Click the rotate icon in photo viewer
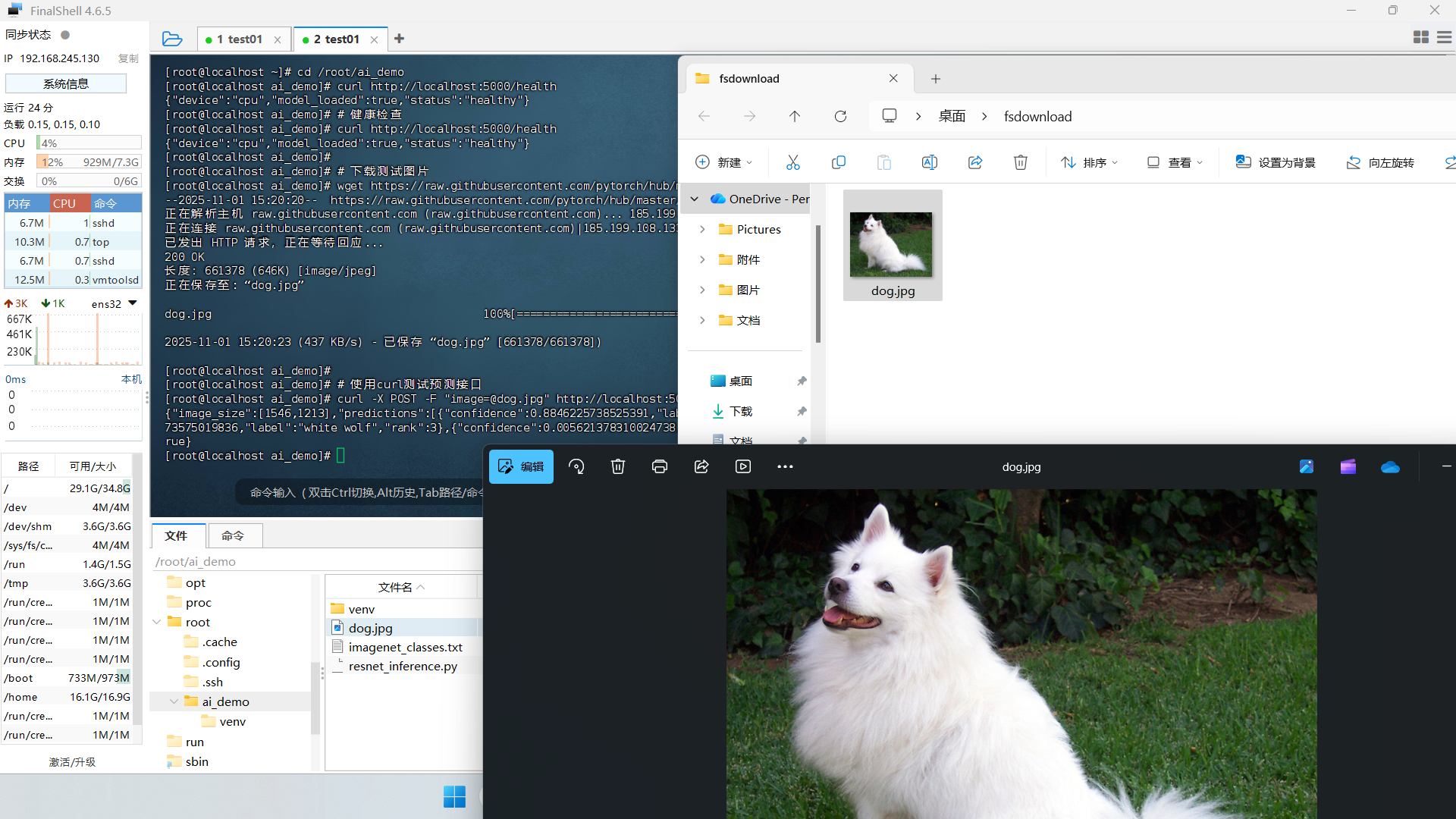The width and height of the screenshot is (1456, 819). (x=576, y=466)
